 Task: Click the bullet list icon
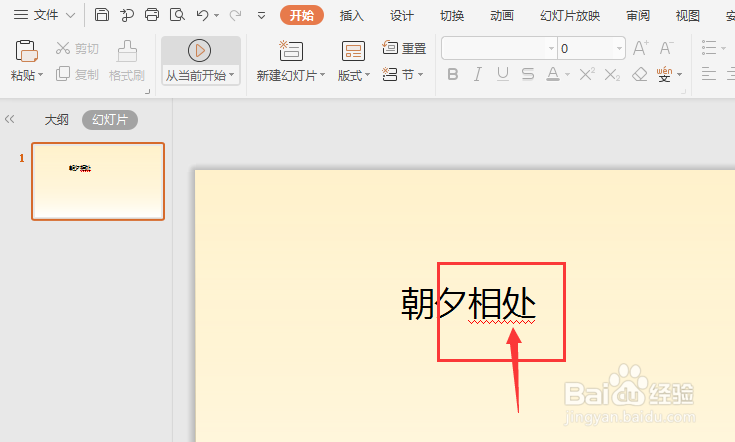click(709, 48)
